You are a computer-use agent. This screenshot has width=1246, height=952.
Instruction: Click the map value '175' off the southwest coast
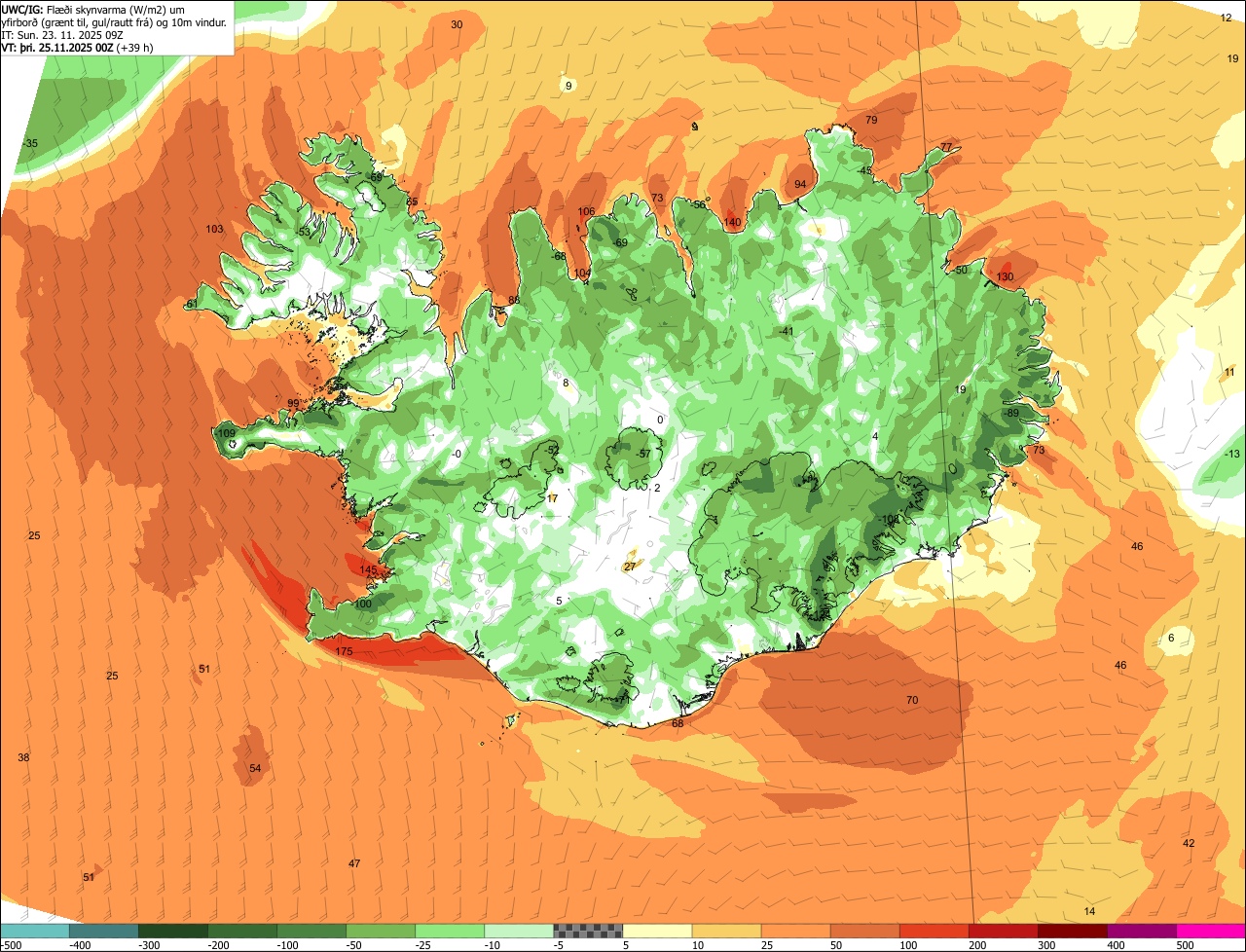344,651
